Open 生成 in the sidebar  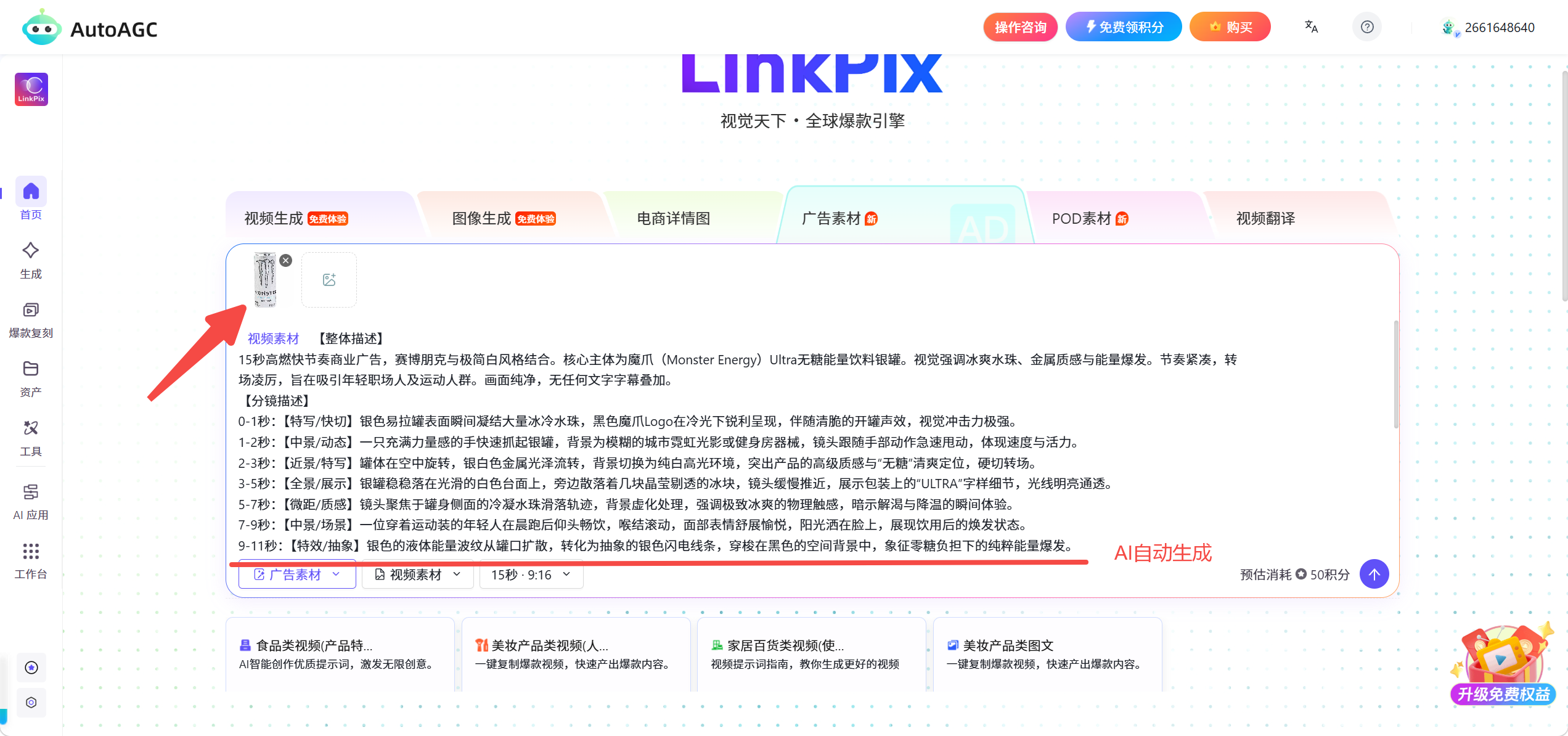(31, 261)
